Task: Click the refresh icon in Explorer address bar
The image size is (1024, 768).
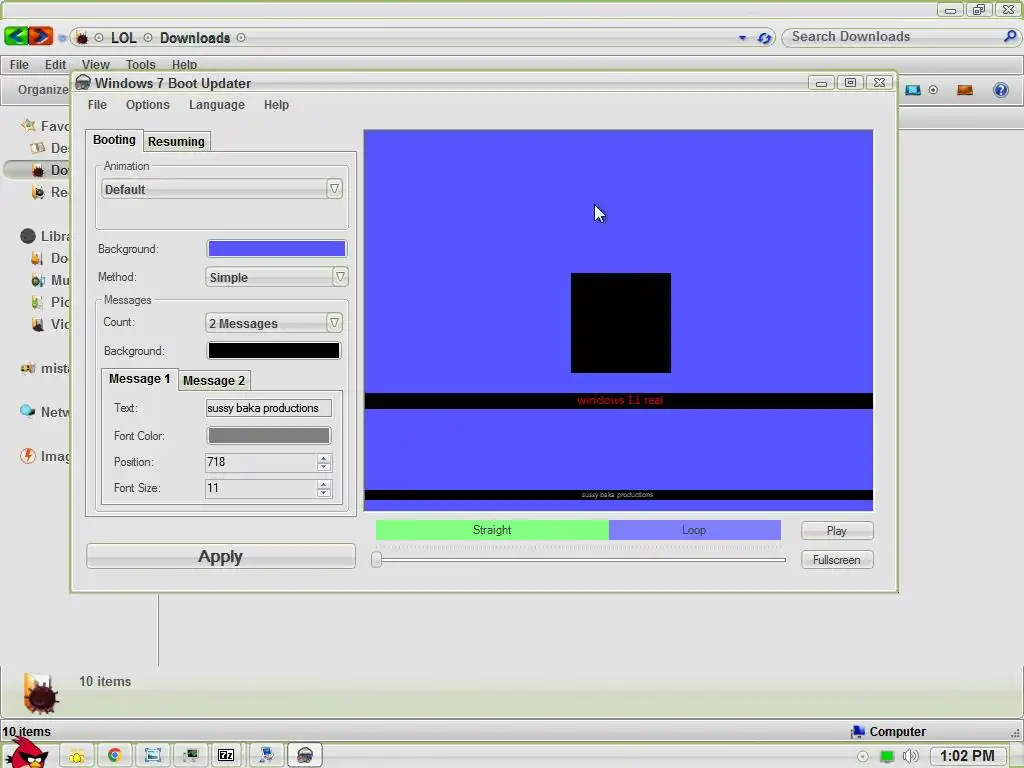Action: 764,38
